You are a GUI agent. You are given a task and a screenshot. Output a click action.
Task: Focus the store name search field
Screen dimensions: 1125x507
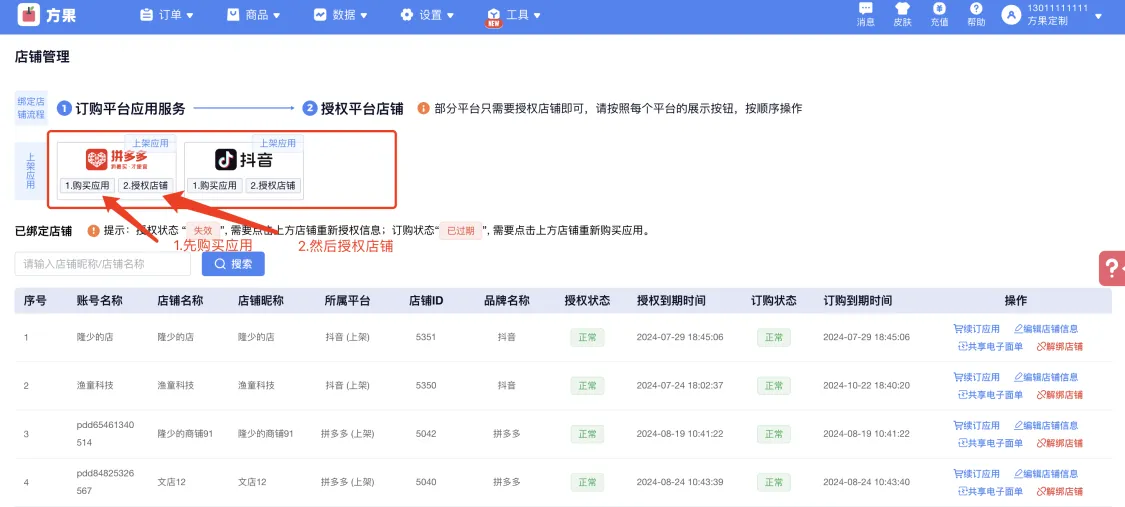point(103,264)
